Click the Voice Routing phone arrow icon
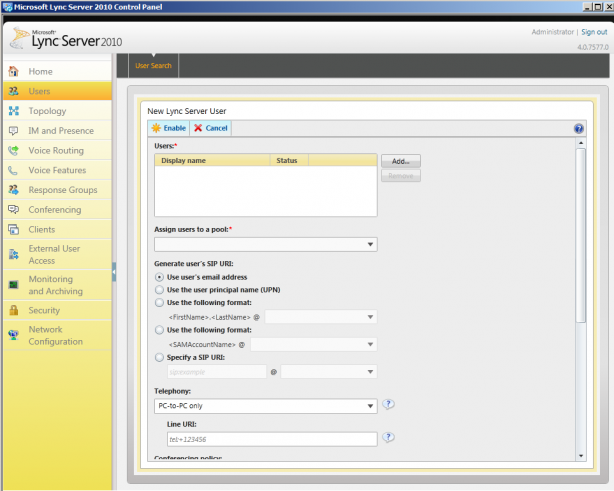This screenshot has width=614, height=491. [x=14, y=150]
